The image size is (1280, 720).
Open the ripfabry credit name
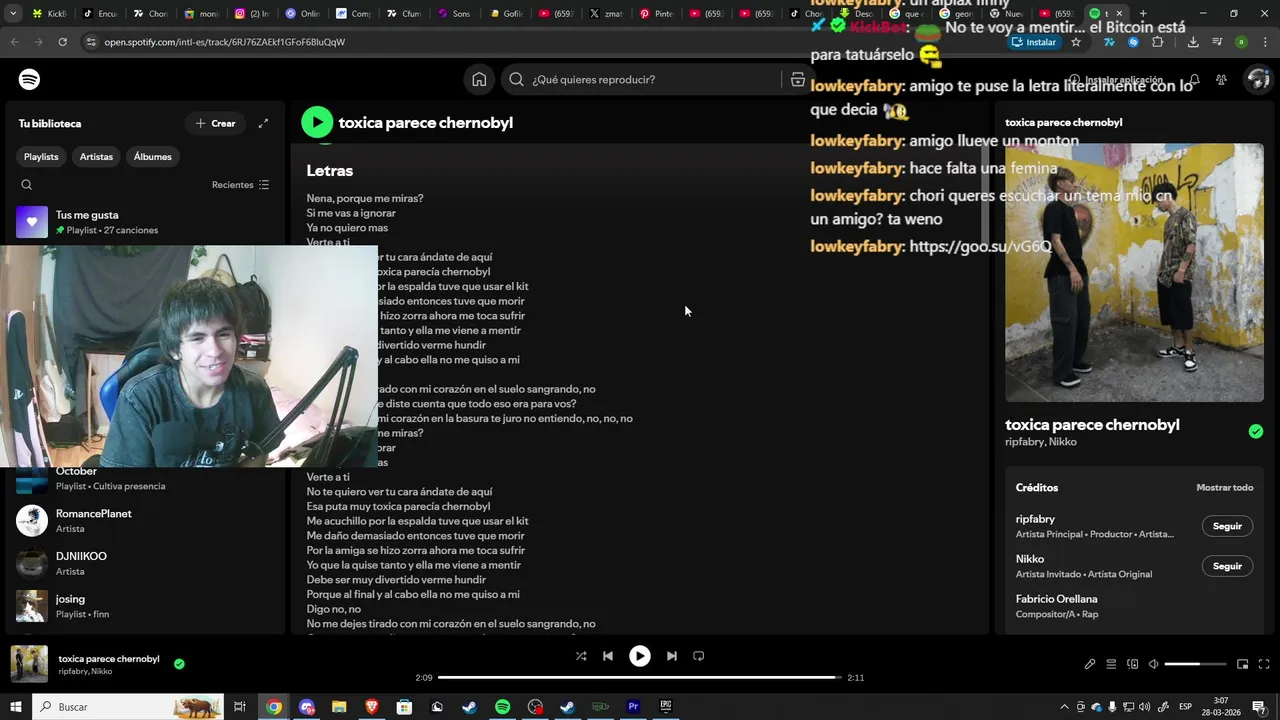1035,519
